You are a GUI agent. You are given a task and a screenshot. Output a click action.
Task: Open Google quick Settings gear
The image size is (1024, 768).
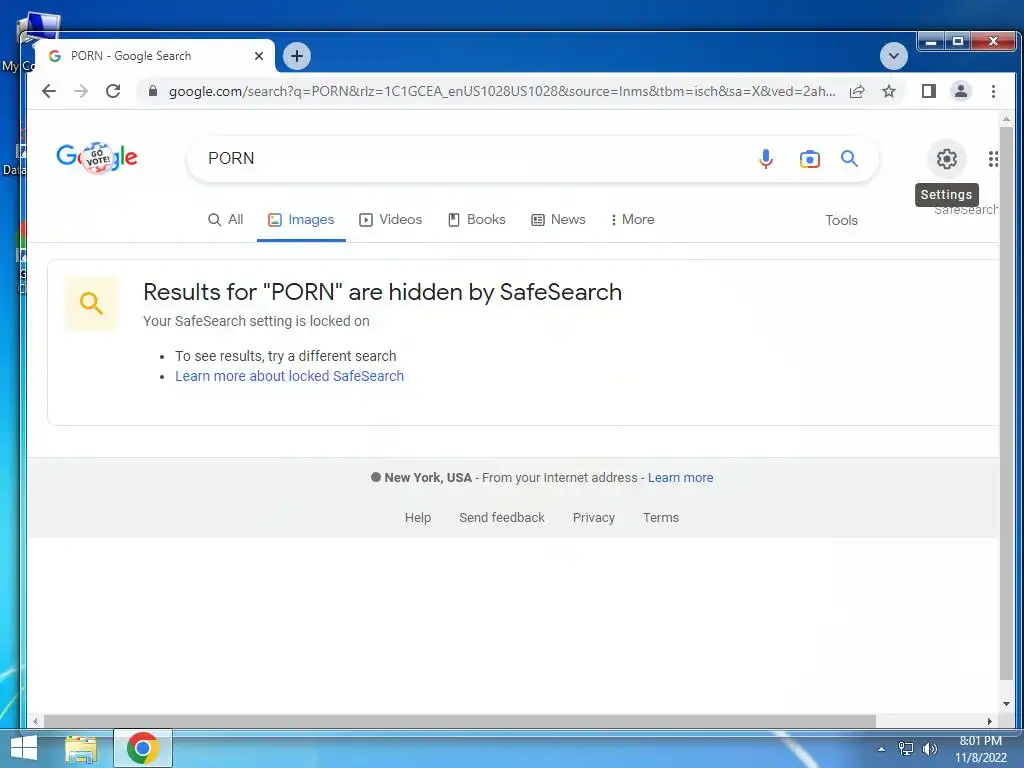click(x=946, y=159)
